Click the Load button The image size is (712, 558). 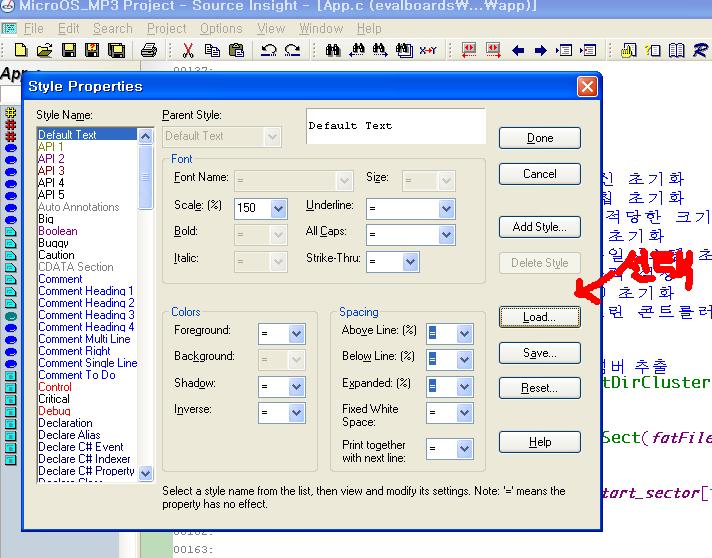click(x=539, y=317)
